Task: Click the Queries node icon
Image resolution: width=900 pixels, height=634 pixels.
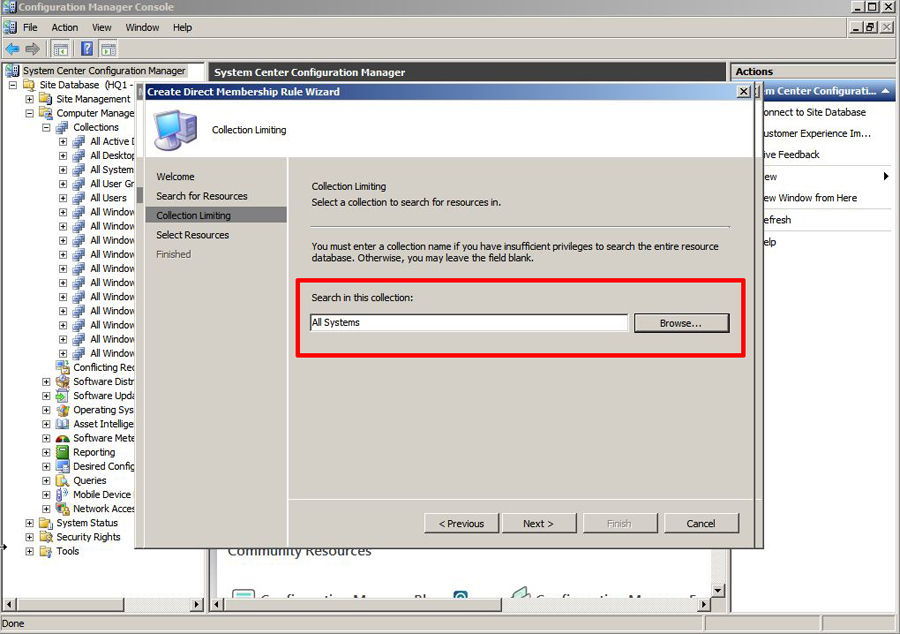Action: pyautogui.click(x=62, y=480)
